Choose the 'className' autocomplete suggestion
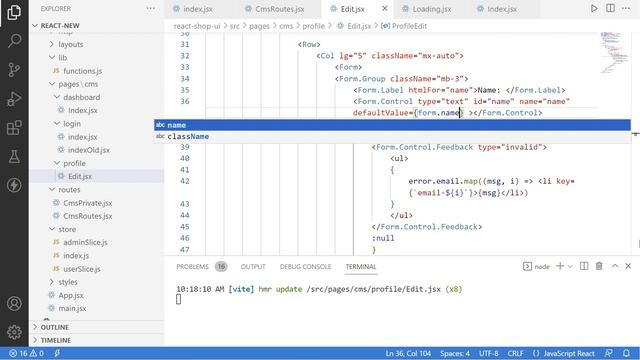640x360 pixels. [392, 136]
